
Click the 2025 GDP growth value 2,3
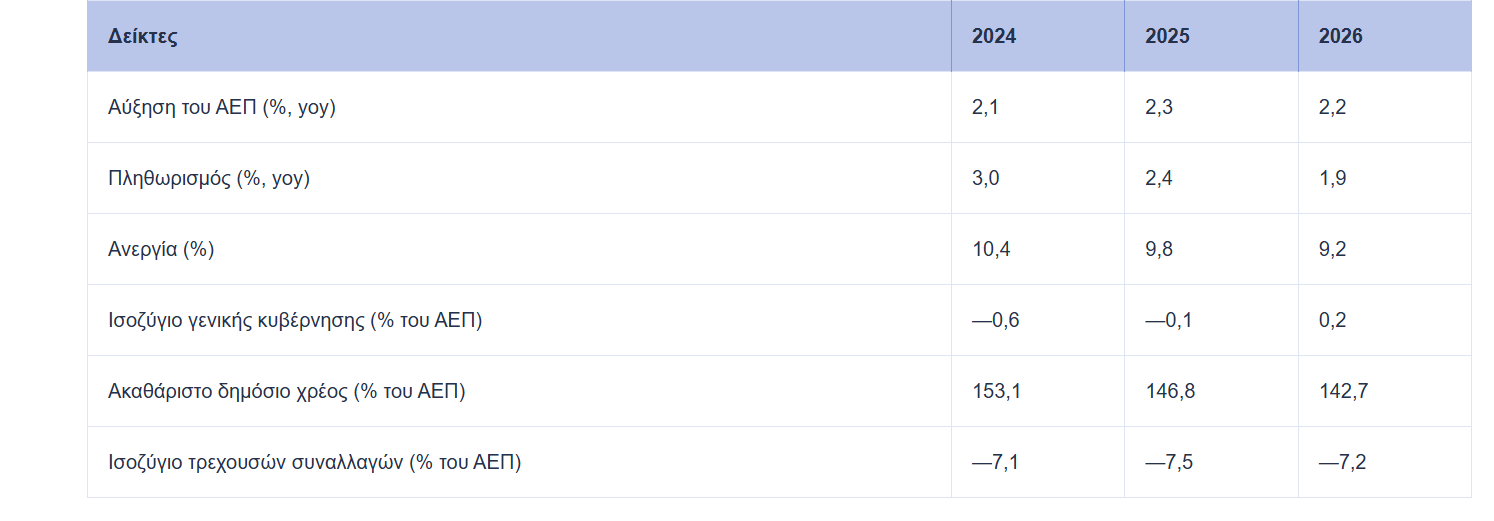pyautogui.click(x=1159, y=108)
